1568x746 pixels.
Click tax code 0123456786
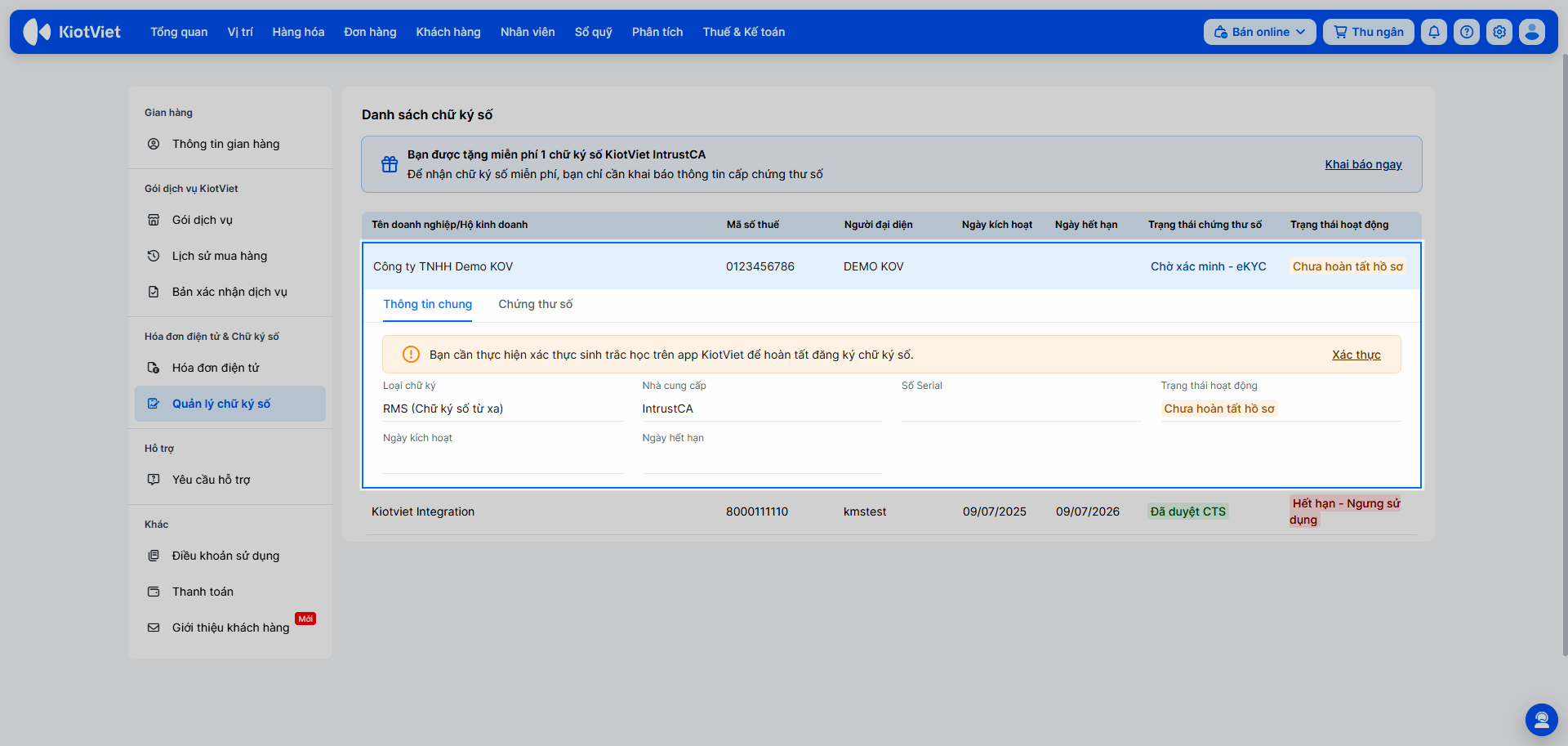tap(760, 266)
